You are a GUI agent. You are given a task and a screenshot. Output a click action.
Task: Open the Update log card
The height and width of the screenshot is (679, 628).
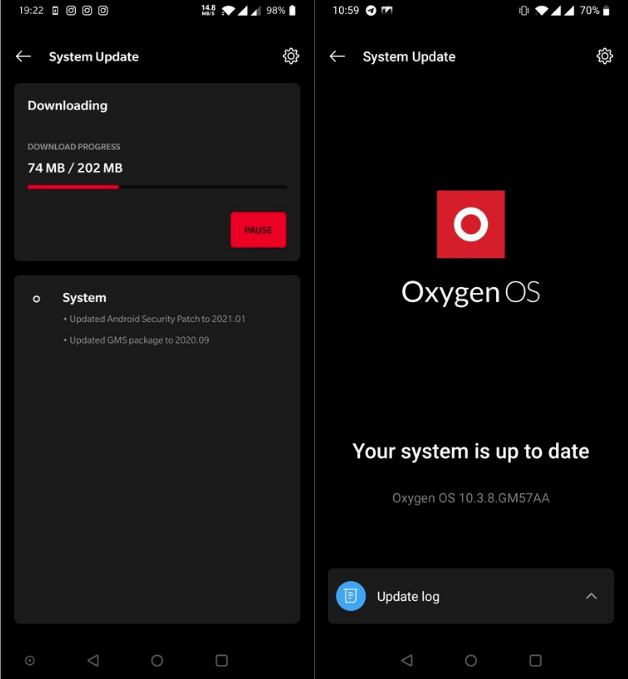tap(471, 596)
